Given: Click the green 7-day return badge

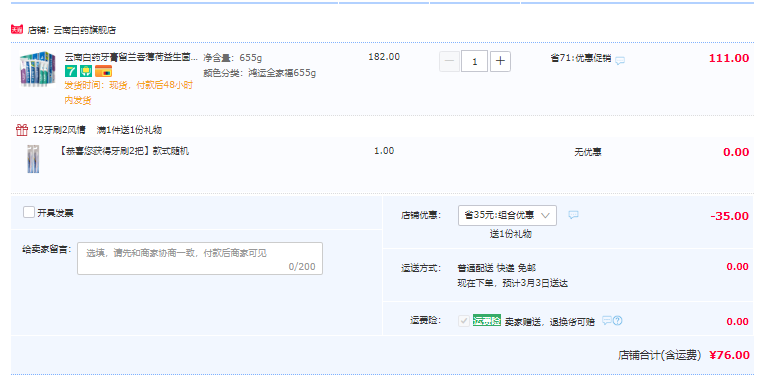Looking at the screenshot, I should click(71, 71).
